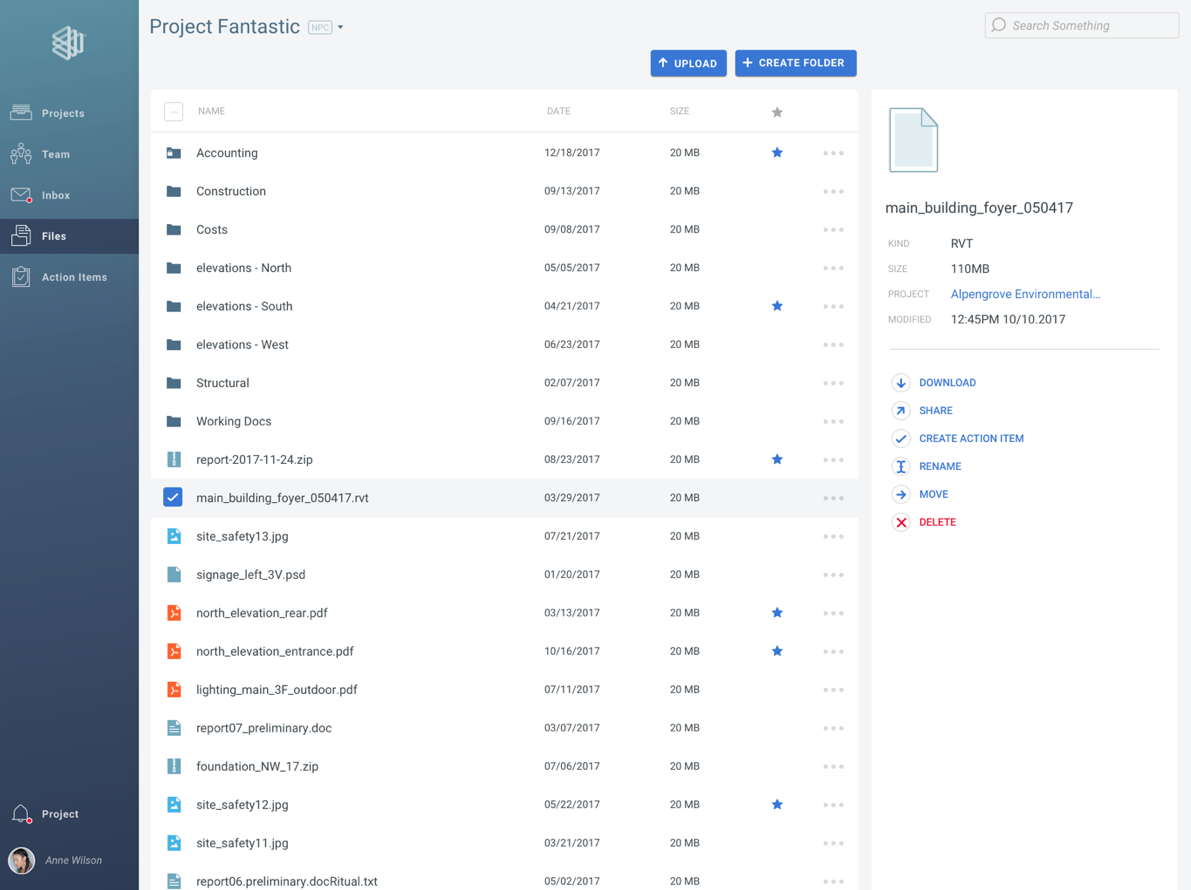Click the UPLOAD button

pyautogui.click(x=688, y=63)
